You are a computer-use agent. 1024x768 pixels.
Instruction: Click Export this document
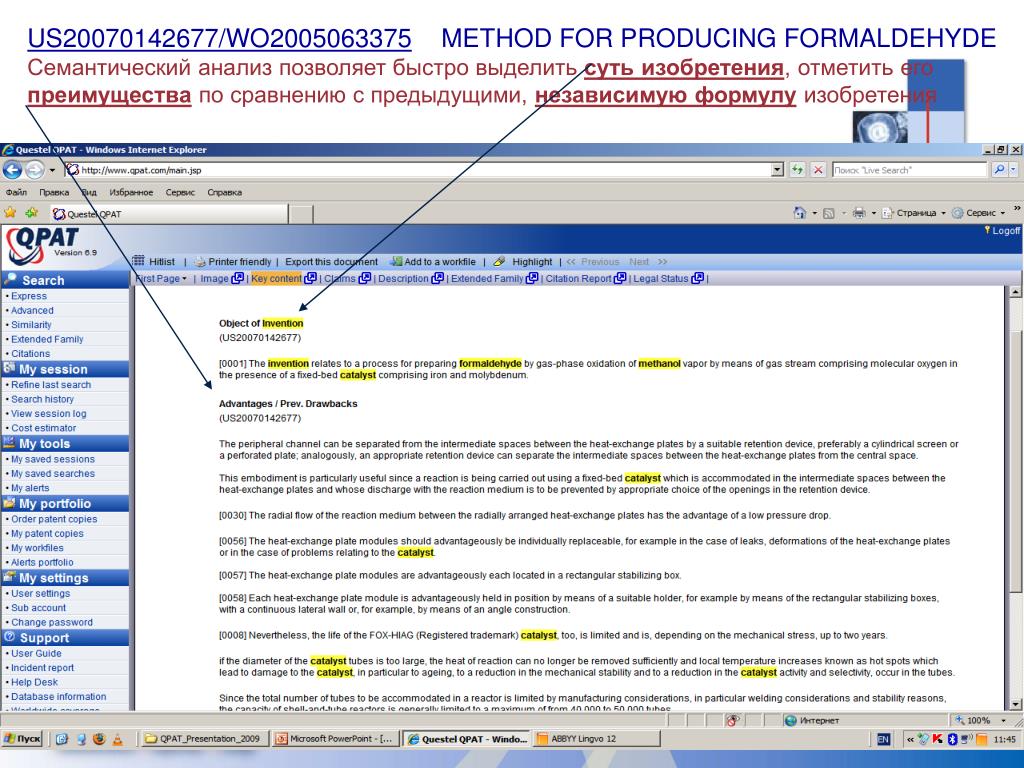pyautogui.click(x=331, y=262)
